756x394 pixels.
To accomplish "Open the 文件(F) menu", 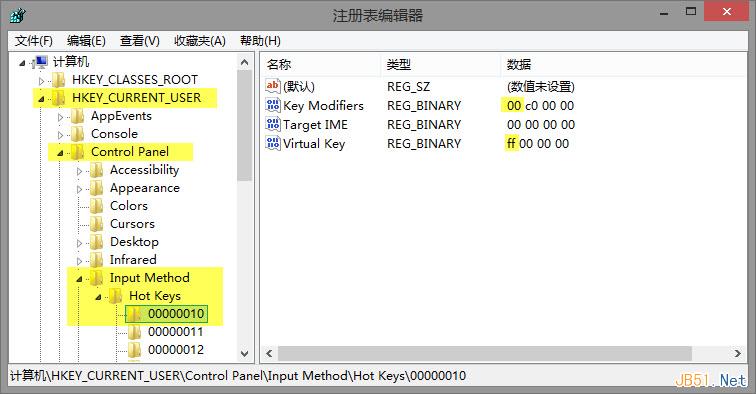I will (34, 41).
